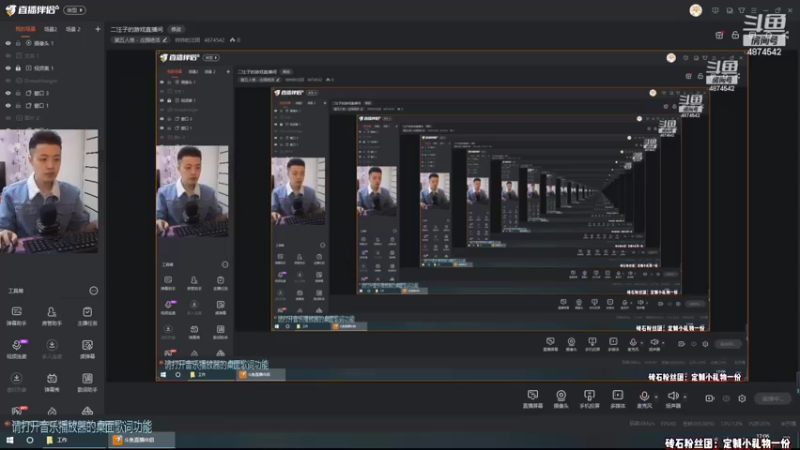Open the greyed download tool beside 弹幕秀
Screen dimensions: 800x450
[16, 382]
